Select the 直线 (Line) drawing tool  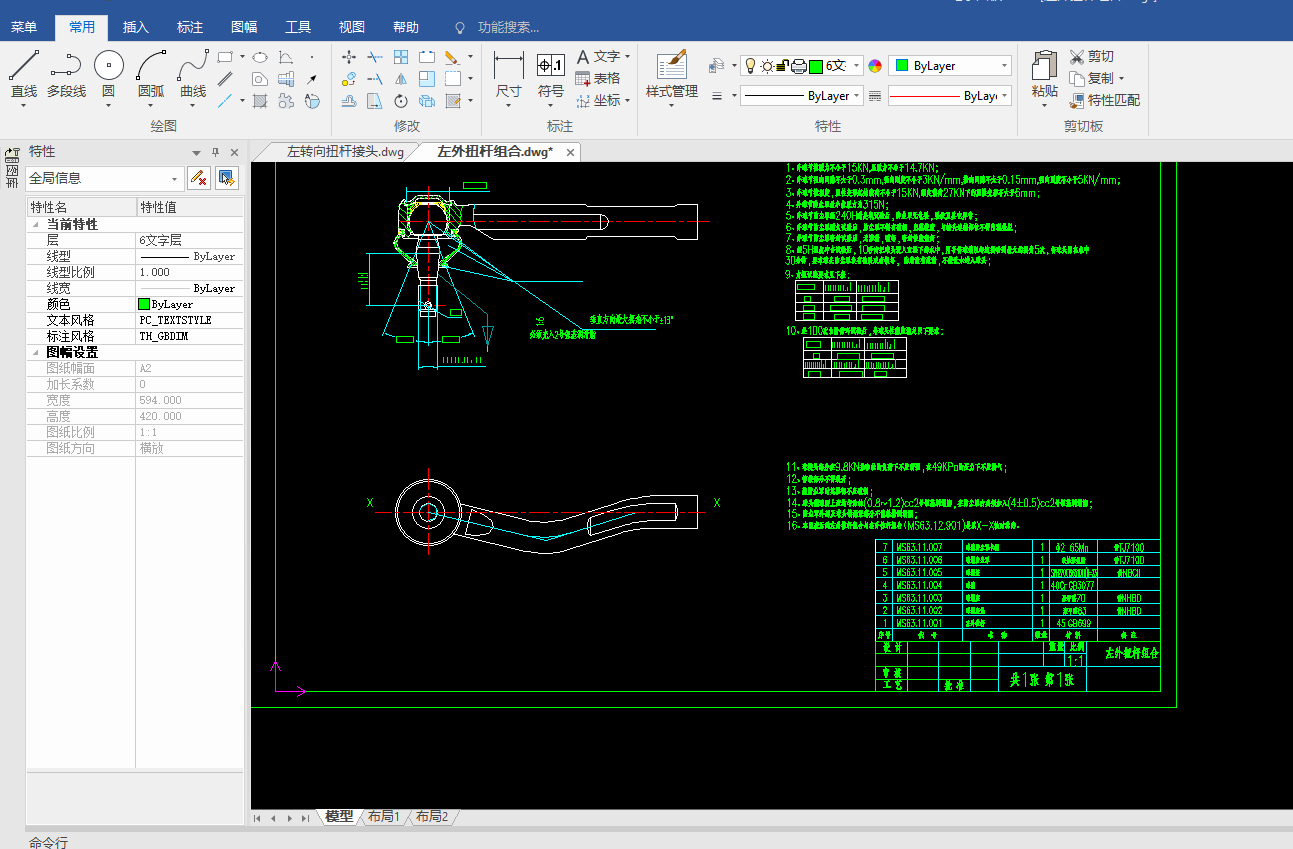[x=24, y=68]
